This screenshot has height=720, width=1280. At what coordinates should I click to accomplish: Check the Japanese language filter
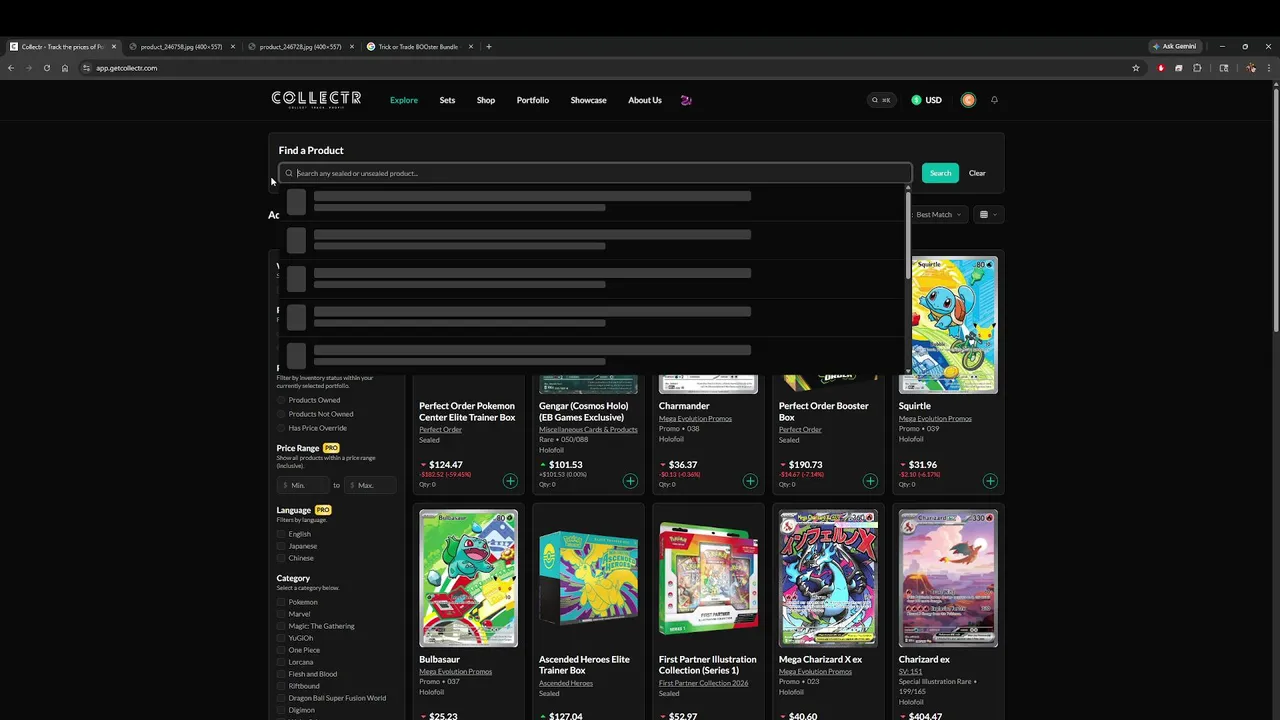(281, 546)
